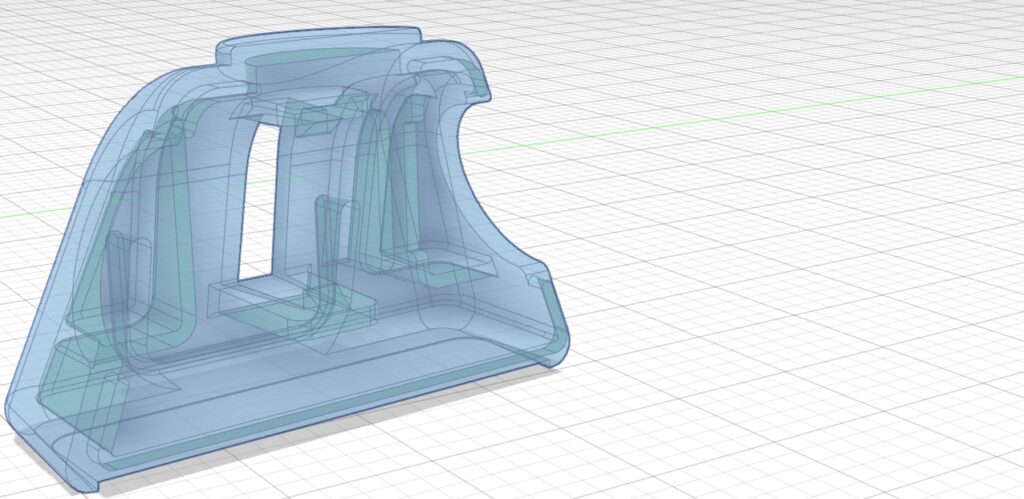Click the bottom-right corner tip of the base
Screen dimensions: 1024x499
click(553, 361)
